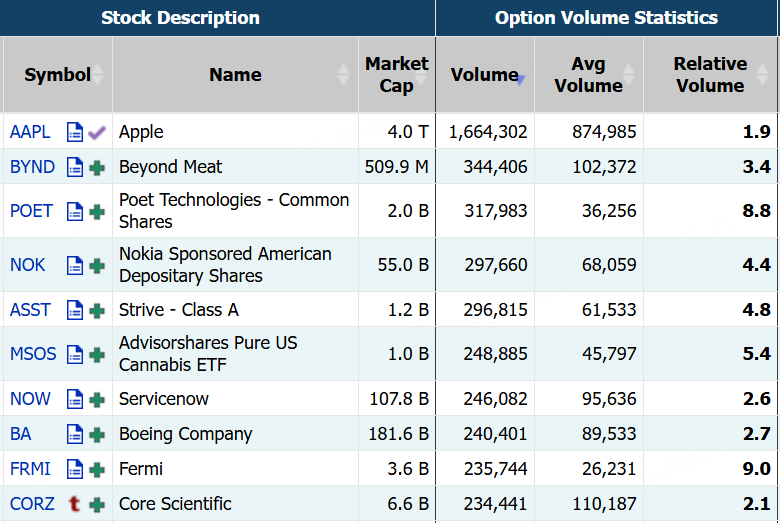Click the green plus icon for Boeing
This screenshot has height=523, width=780.
pyautogui.click(x=97, y=435)
